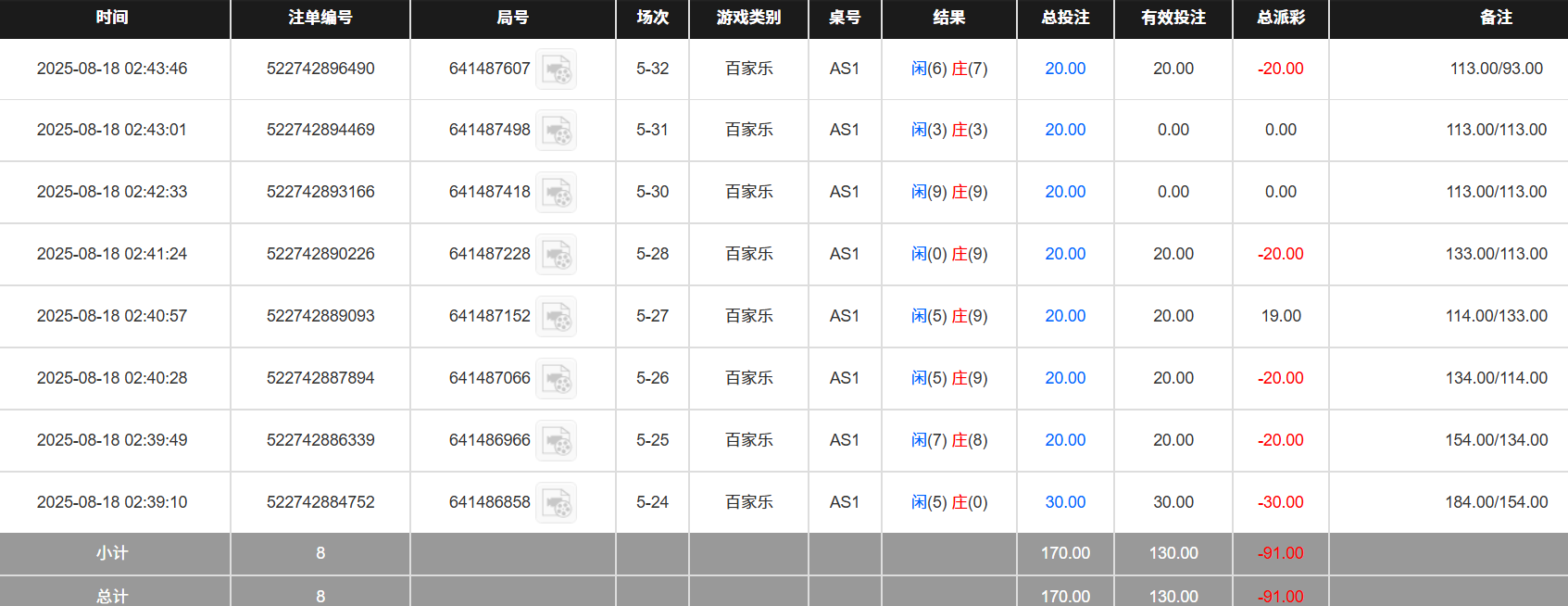Open the 30.00 total bet amount link

[x=1065, y=502]
